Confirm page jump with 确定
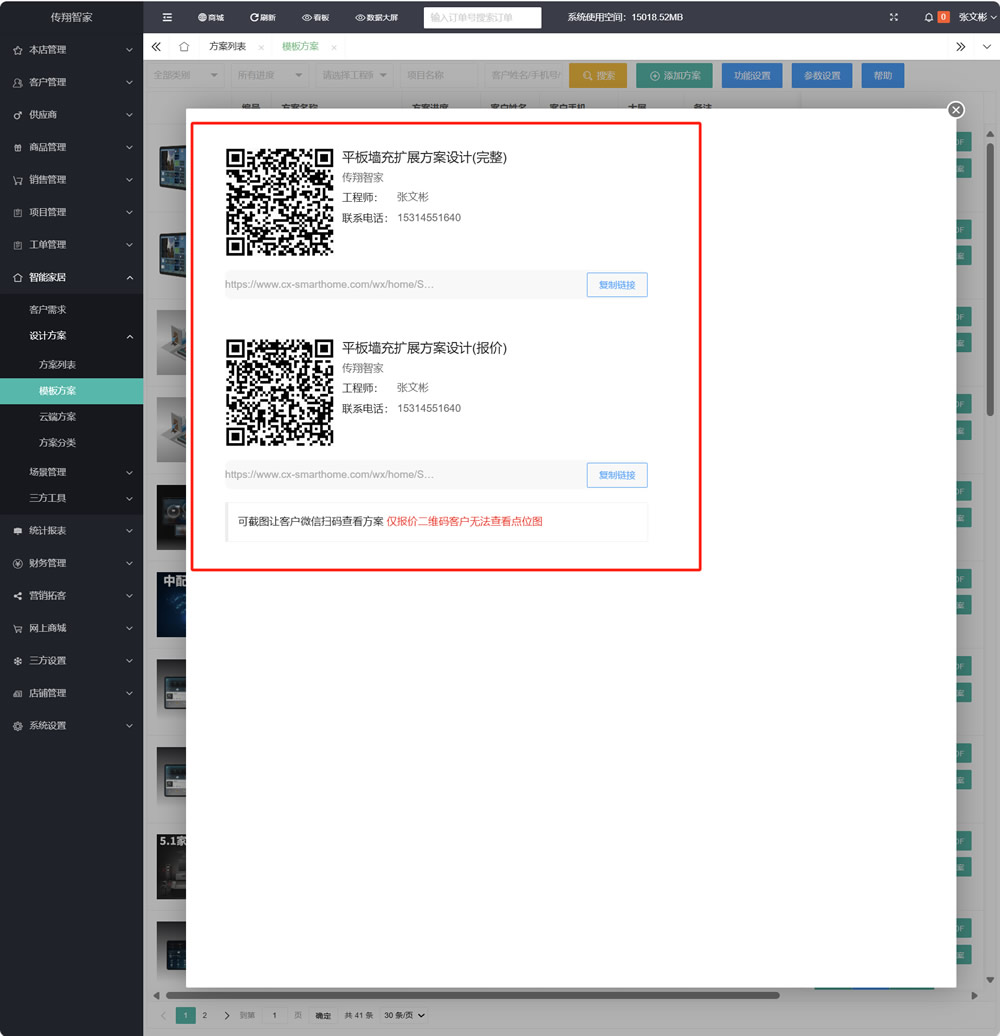The height and width of the screenshot is (1036, 1000). click(x=323, y=1016)
